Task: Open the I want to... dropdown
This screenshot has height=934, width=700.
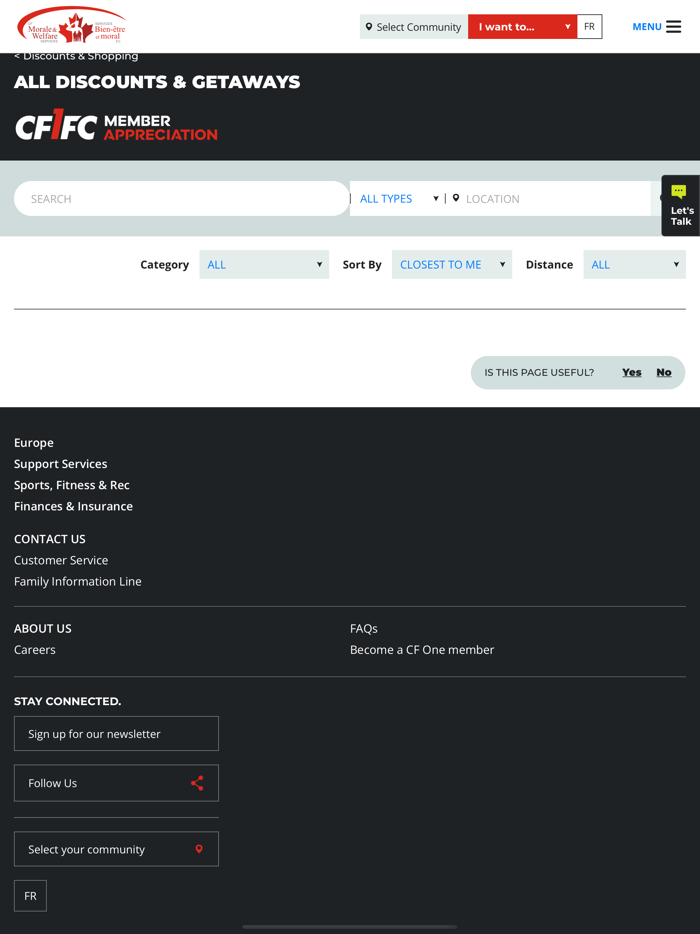Action: coord(522,27)
